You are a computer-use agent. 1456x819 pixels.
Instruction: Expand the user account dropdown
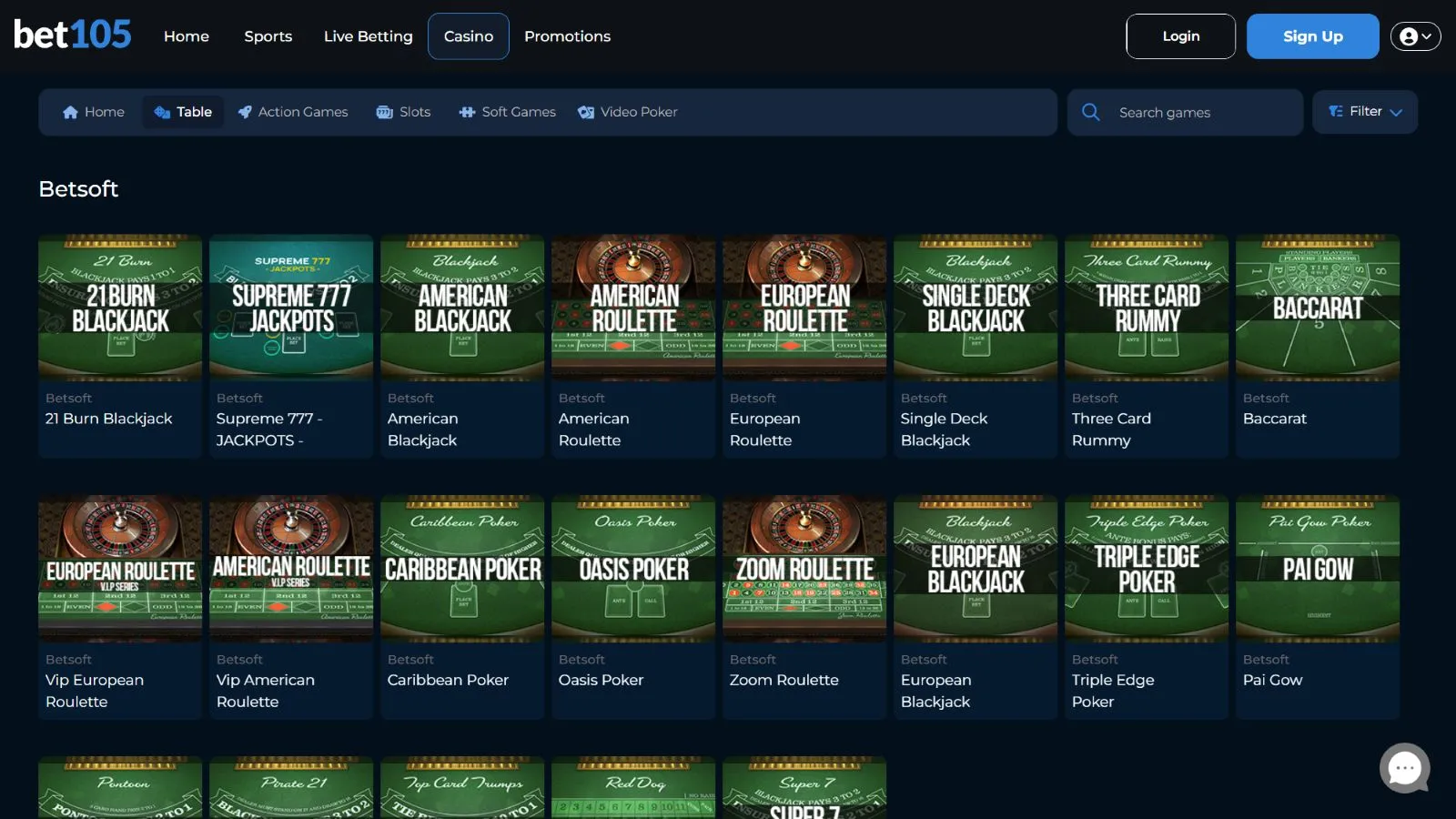(1415, 36)
